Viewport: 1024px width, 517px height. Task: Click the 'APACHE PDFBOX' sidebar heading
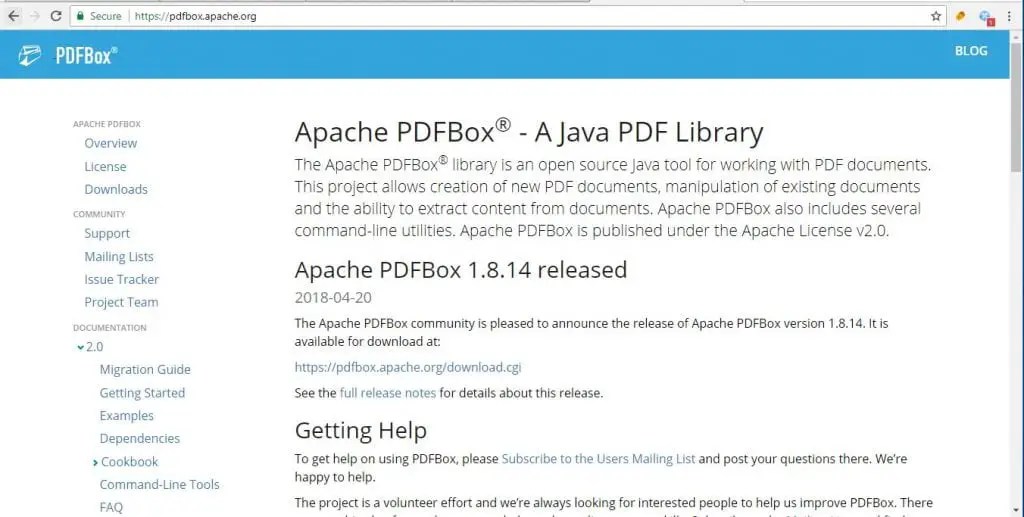[x=107, y=124]
